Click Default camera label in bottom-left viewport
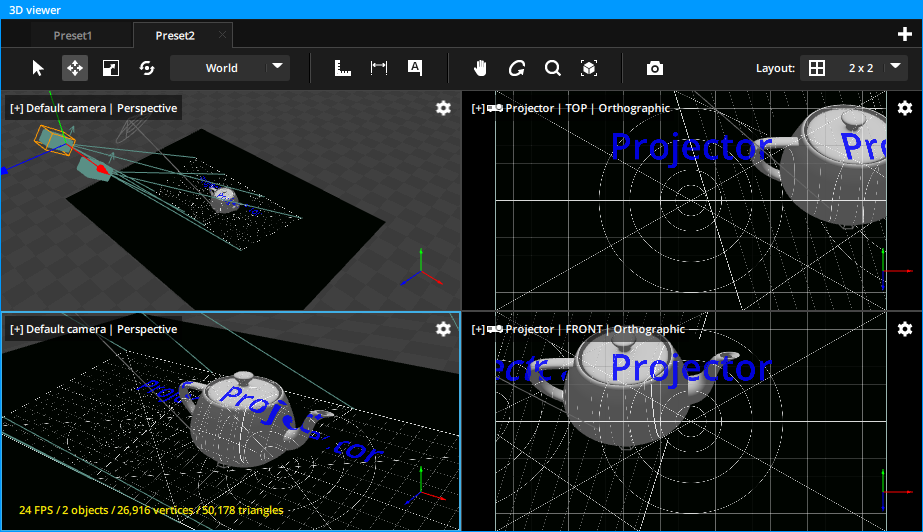This screenshot has height=532, width=923. click(x=66, y=329)
